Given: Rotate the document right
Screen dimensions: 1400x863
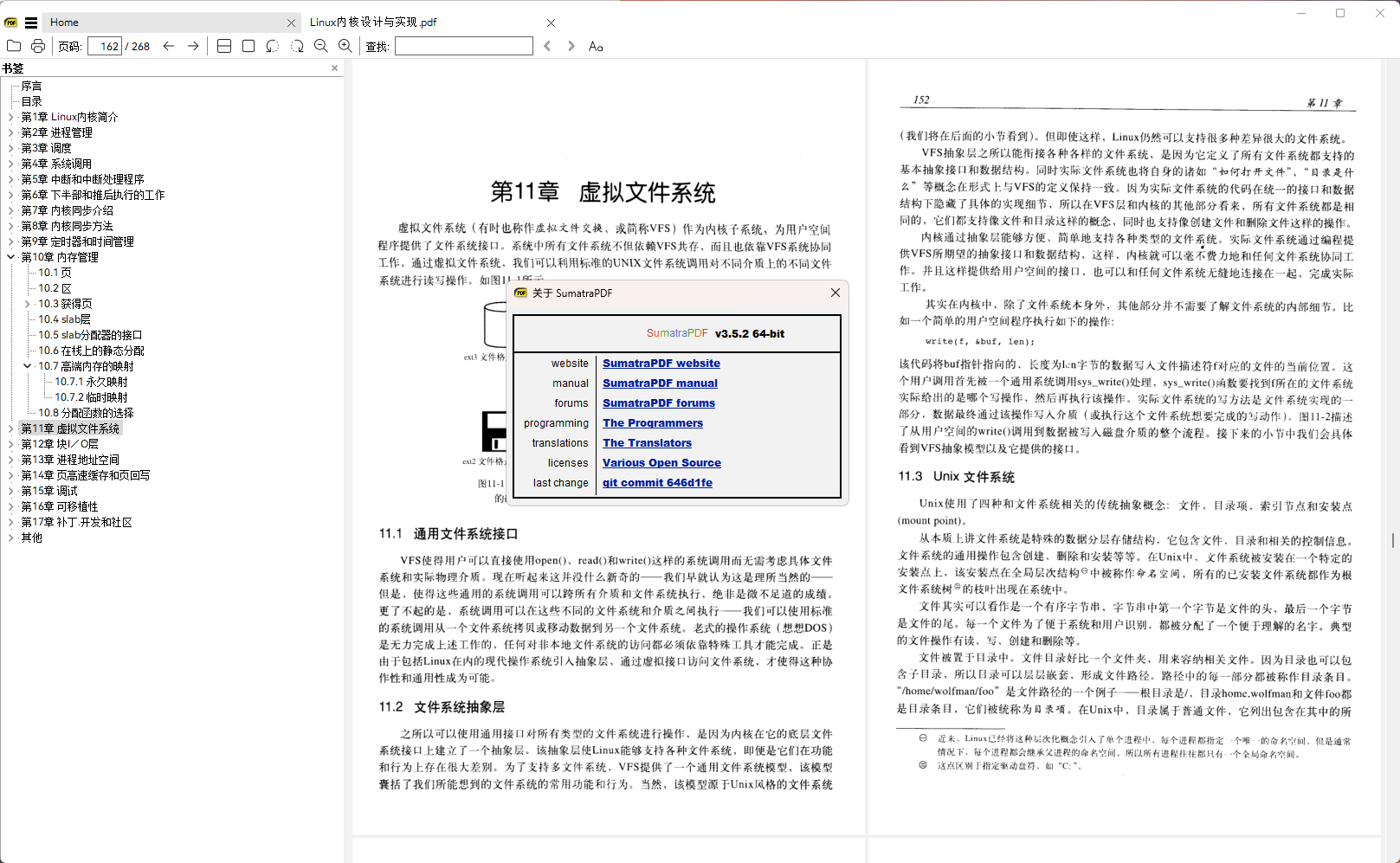Looking at the screenshot, I should [297, 45].
